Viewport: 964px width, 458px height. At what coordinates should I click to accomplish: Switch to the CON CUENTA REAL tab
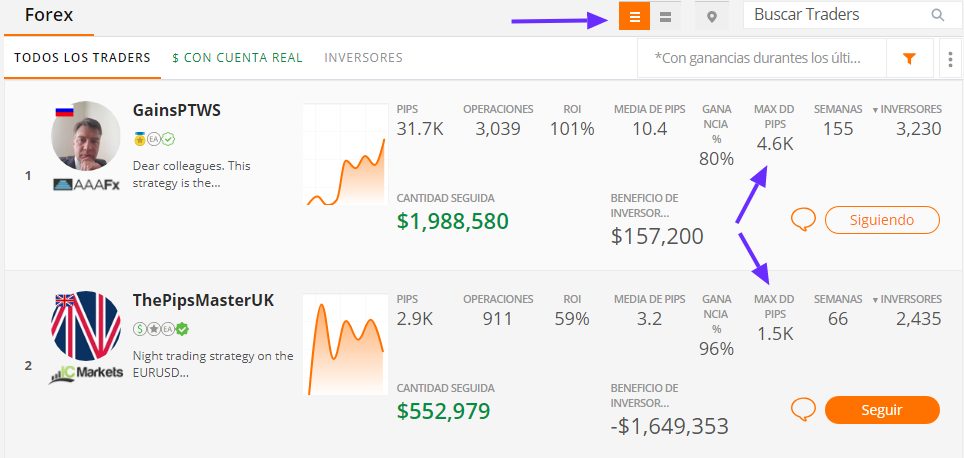coord(237,58)
